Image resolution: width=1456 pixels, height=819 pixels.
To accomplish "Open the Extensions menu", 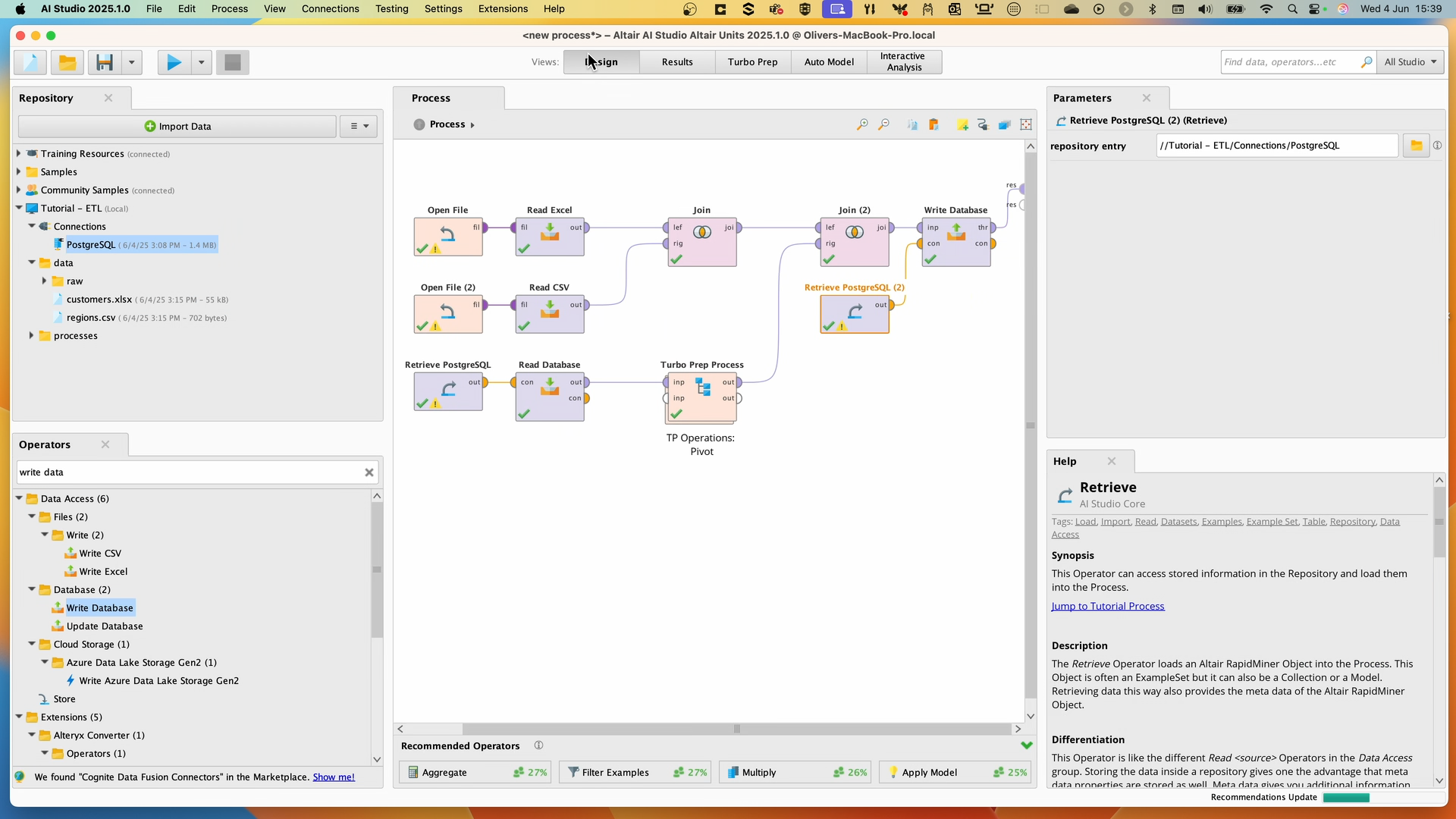I will coord(502,8).
